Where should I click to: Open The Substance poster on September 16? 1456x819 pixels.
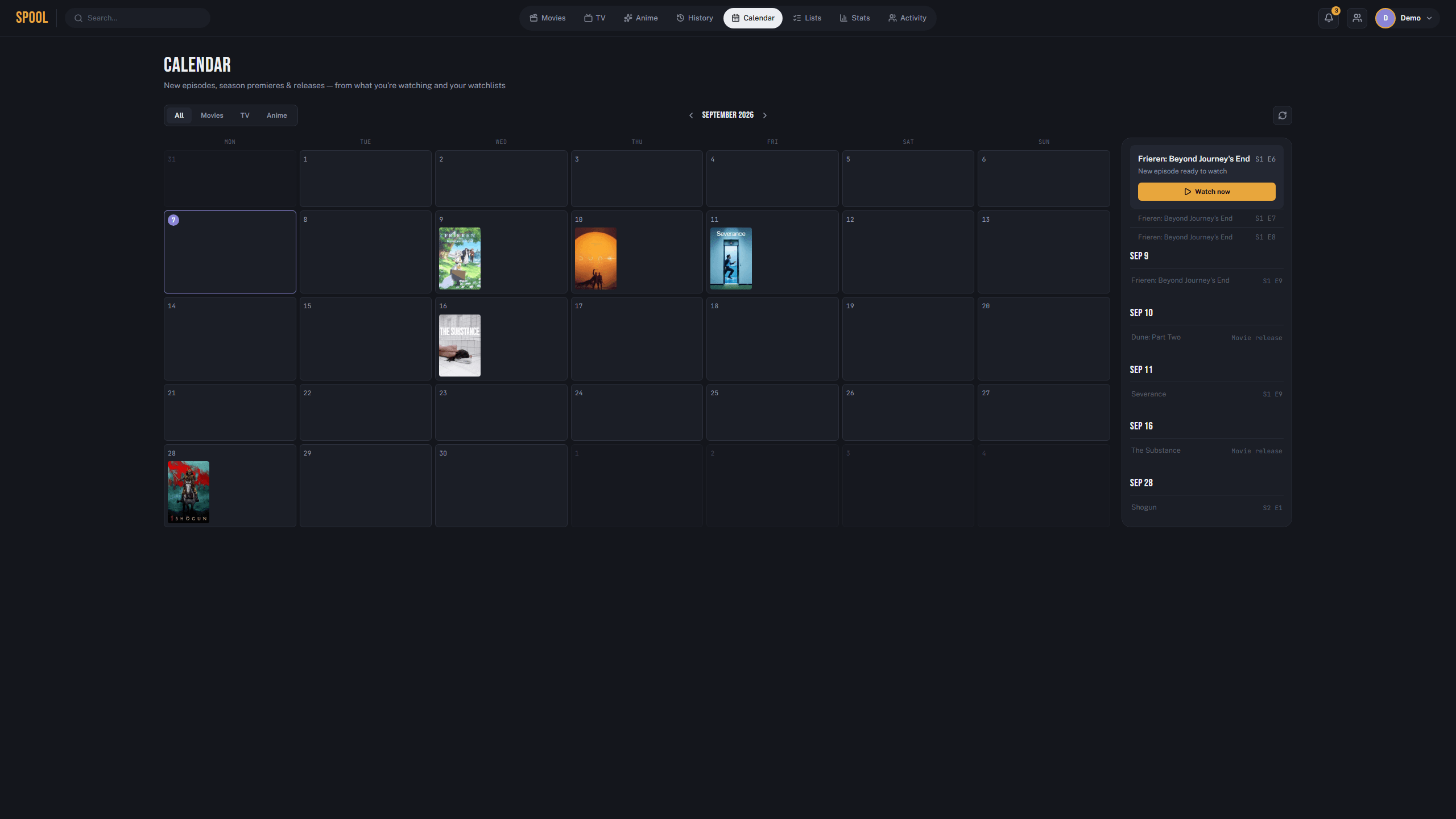(x=460, y=346)
